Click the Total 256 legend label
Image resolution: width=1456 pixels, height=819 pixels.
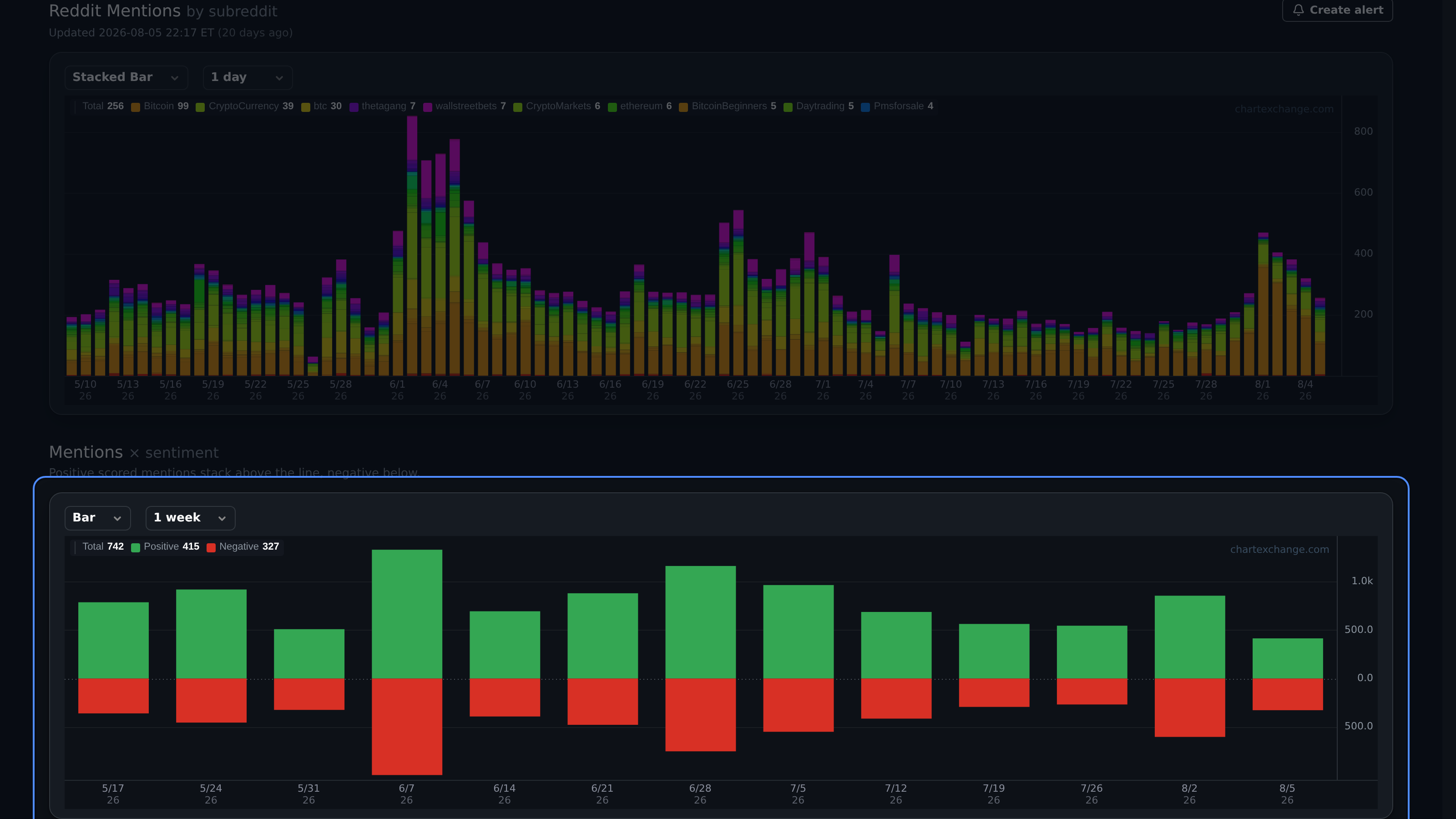pos(103,106)
